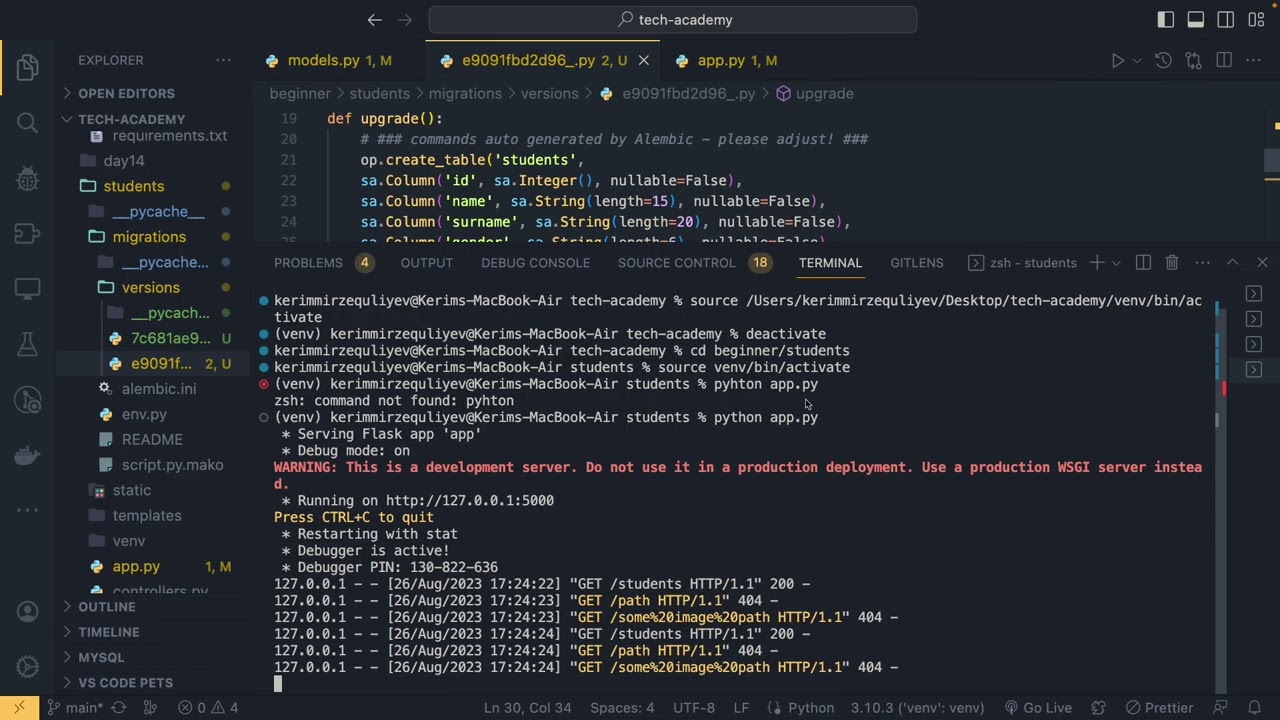Expand the OUTLINE section
The image size is (1280, 720).
[x=107, y=607]
